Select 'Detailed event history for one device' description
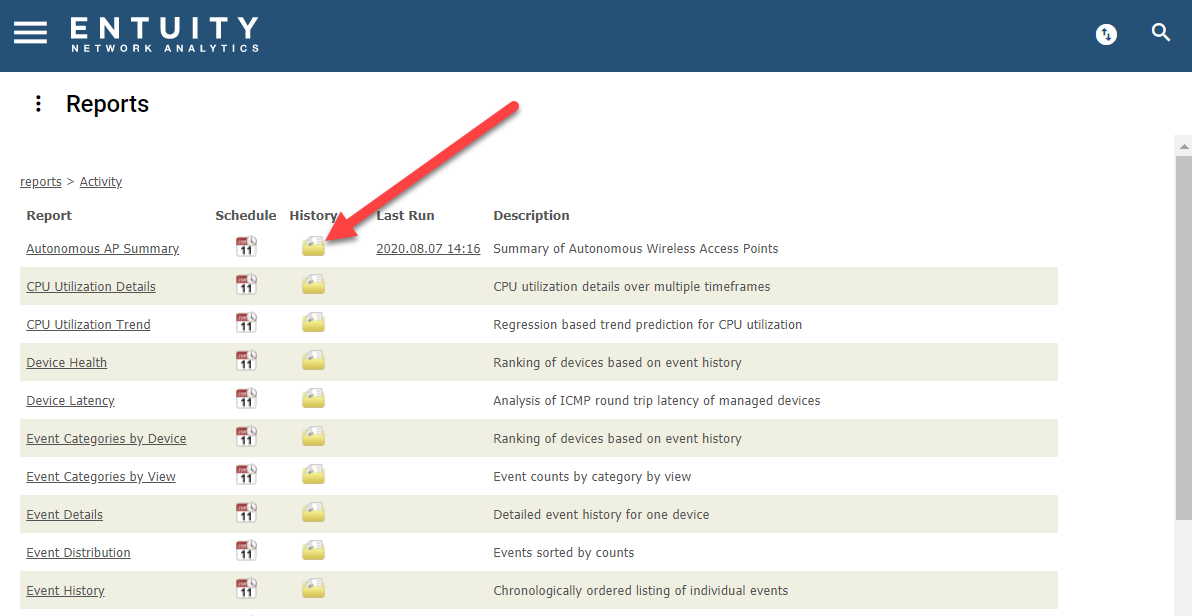This screenshot has width=1192, height=616. click(601, 515)
